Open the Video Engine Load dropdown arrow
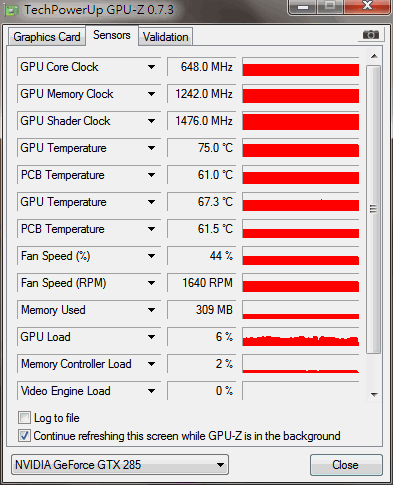The width and height of the screenshot is (393, 485). point(151,391)
